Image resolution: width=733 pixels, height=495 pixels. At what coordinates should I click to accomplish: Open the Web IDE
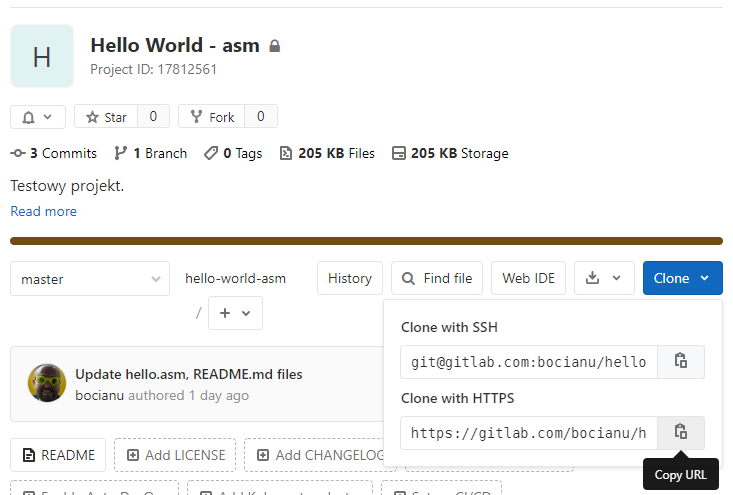tap(528, 278)
